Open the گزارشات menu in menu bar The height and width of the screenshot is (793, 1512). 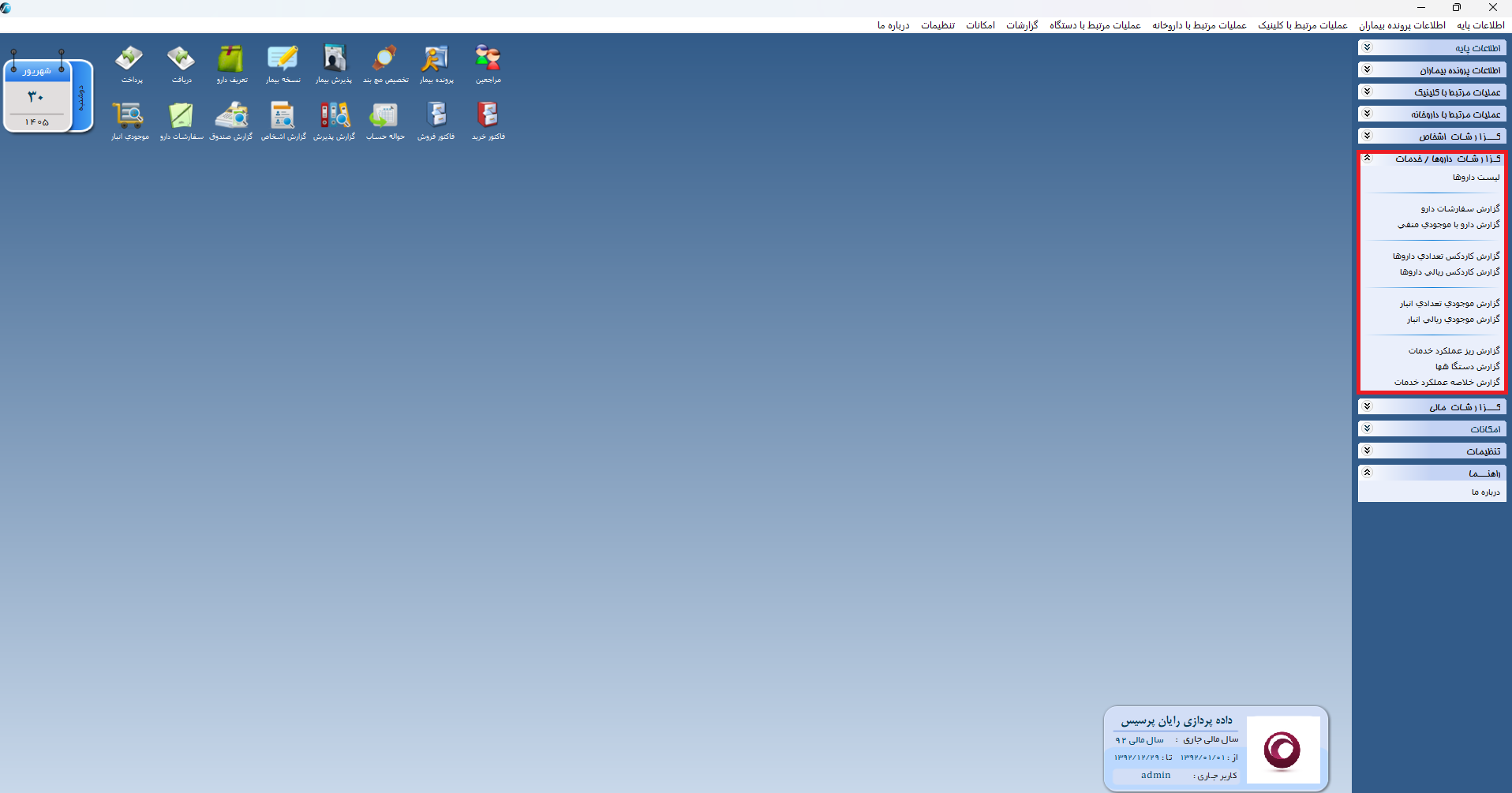1022,25
